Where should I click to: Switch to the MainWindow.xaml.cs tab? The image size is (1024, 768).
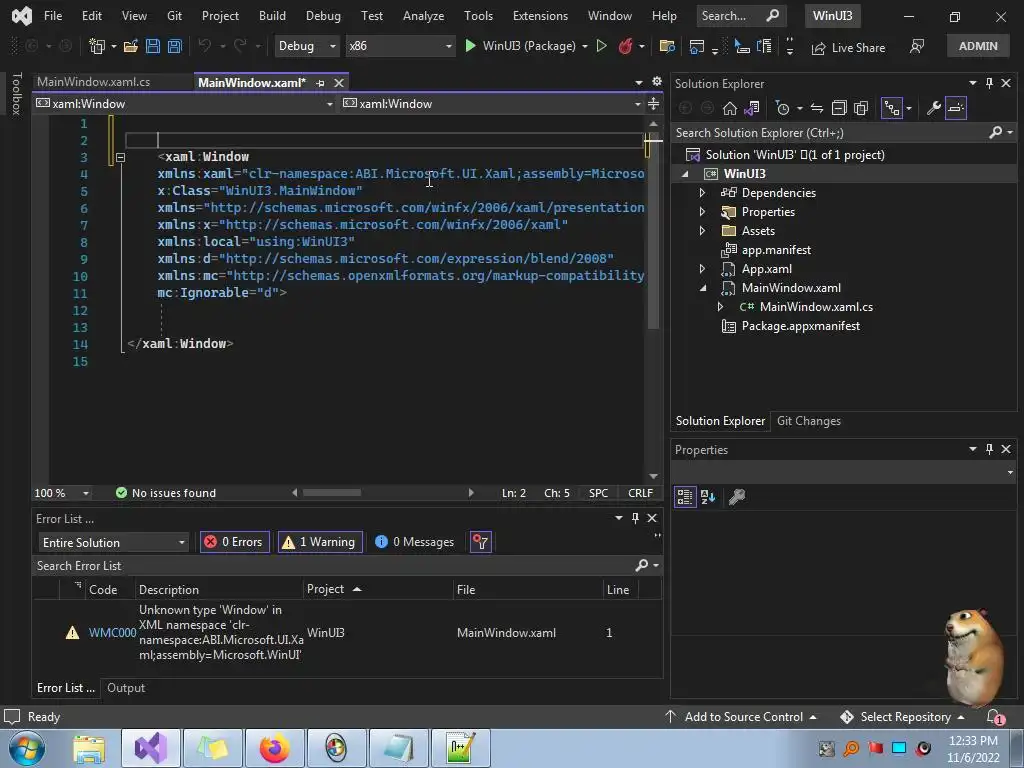click(x=93, y=82)
